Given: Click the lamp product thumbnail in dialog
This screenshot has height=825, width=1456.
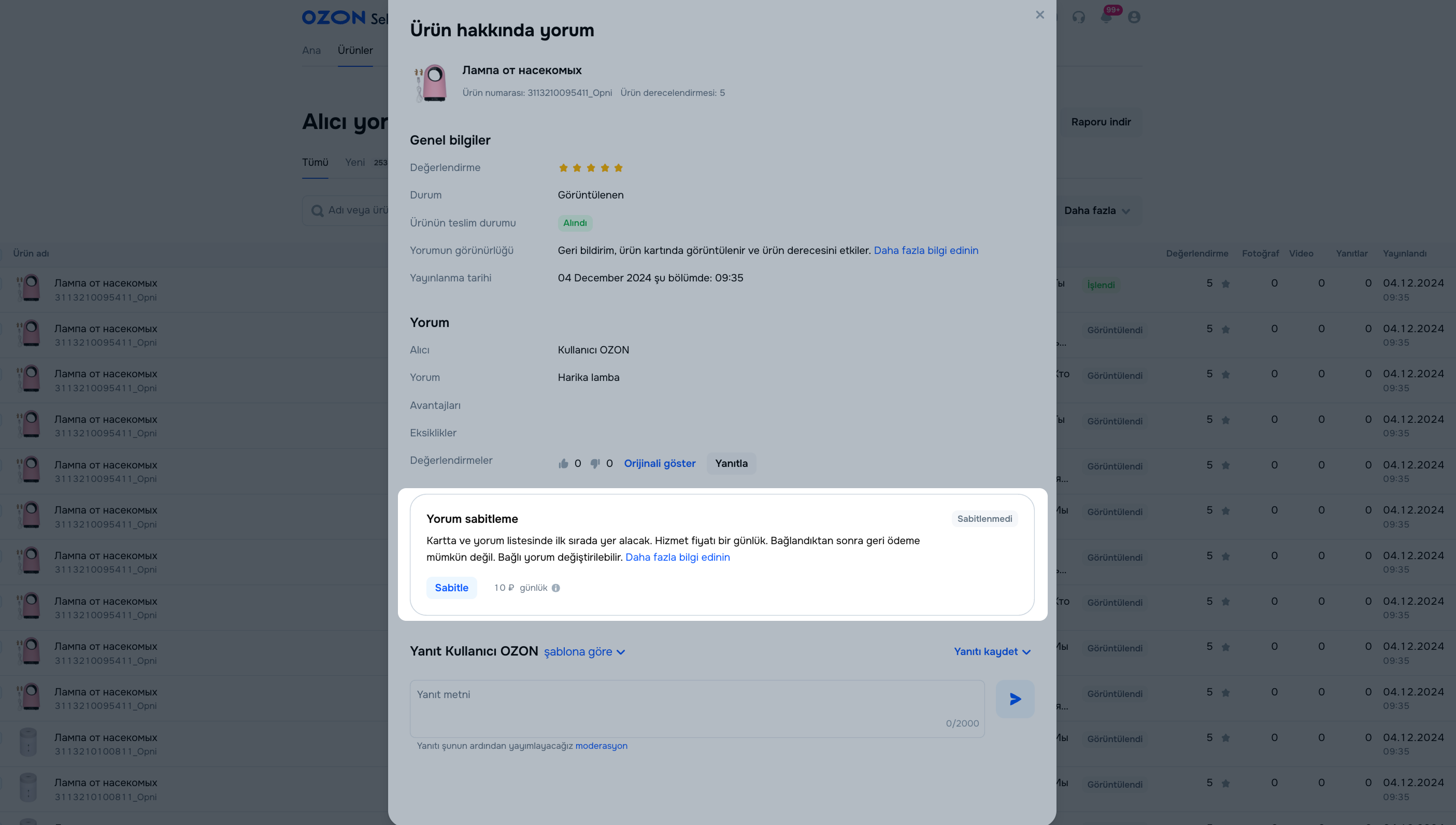Looking at the screenshot, I should click(431, 83).
